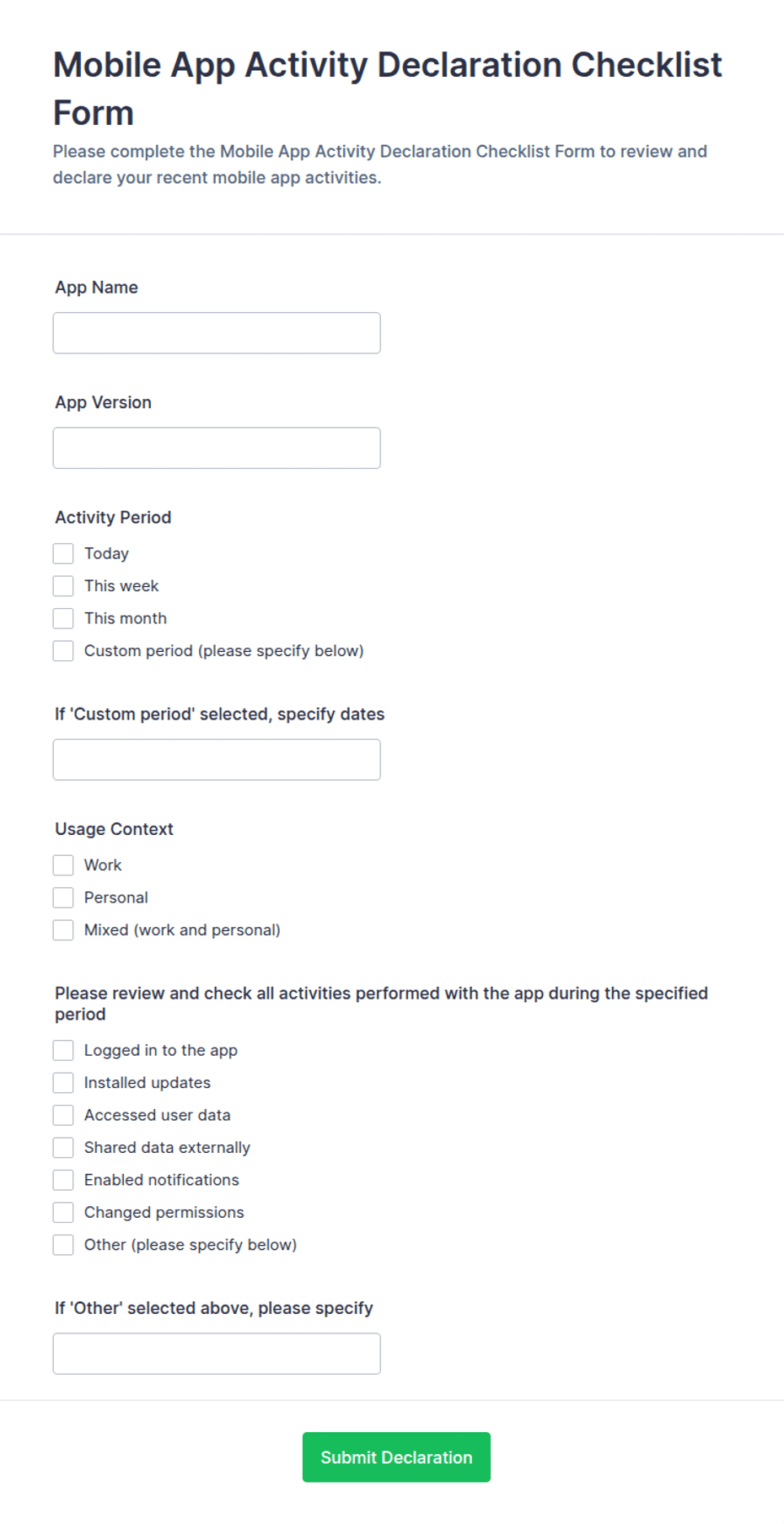Tick the Enabled notifications box
Screen dimensions: 784x1524
pos(63,1180)
